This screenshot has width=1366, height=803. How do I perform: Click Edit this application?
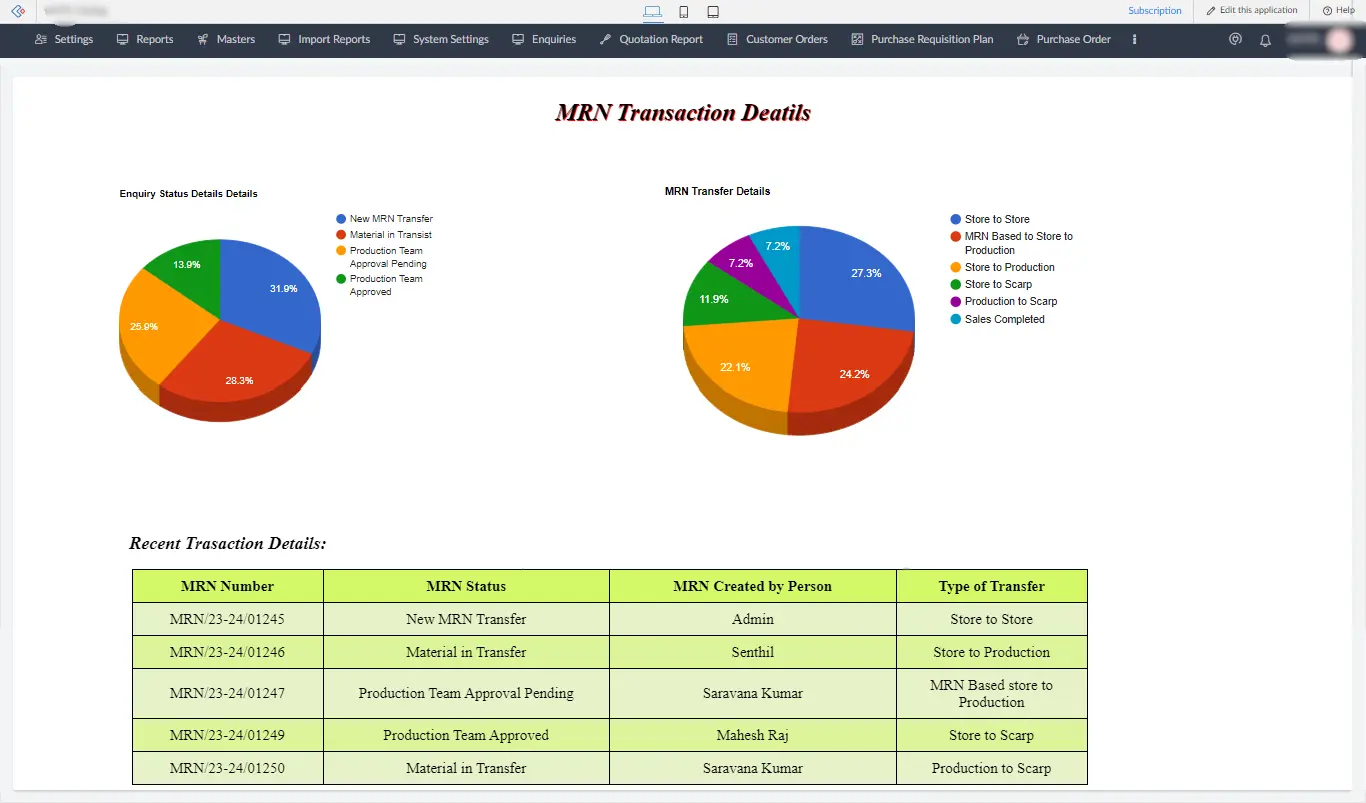[x=1251, y=10]
